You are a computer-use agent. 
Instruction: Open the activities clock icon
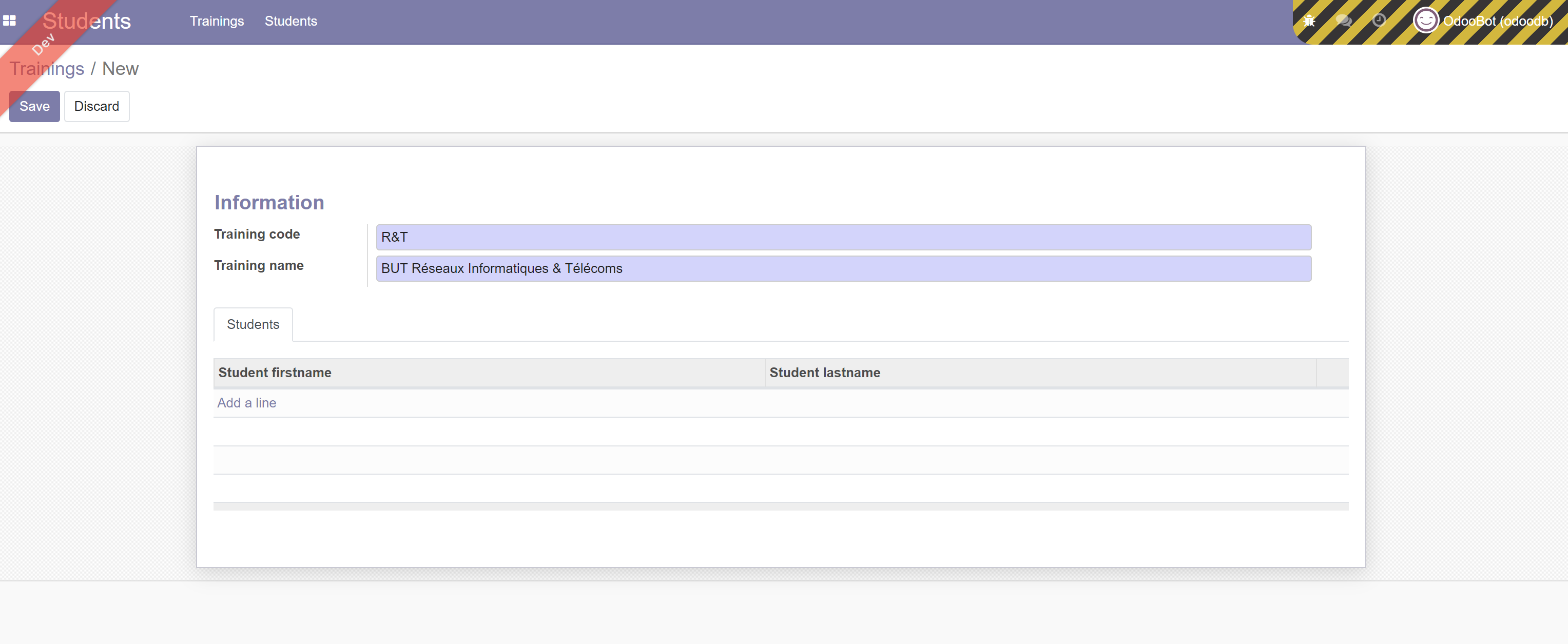tap(1379, 21)
